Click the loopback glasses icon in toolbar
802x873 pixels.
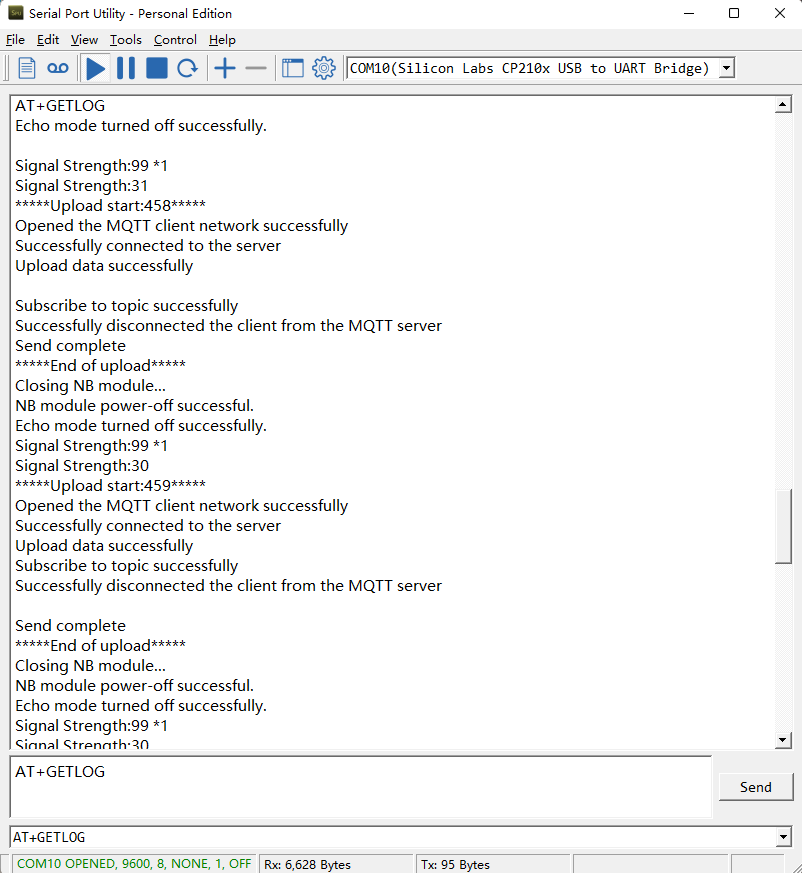(57, 68)
